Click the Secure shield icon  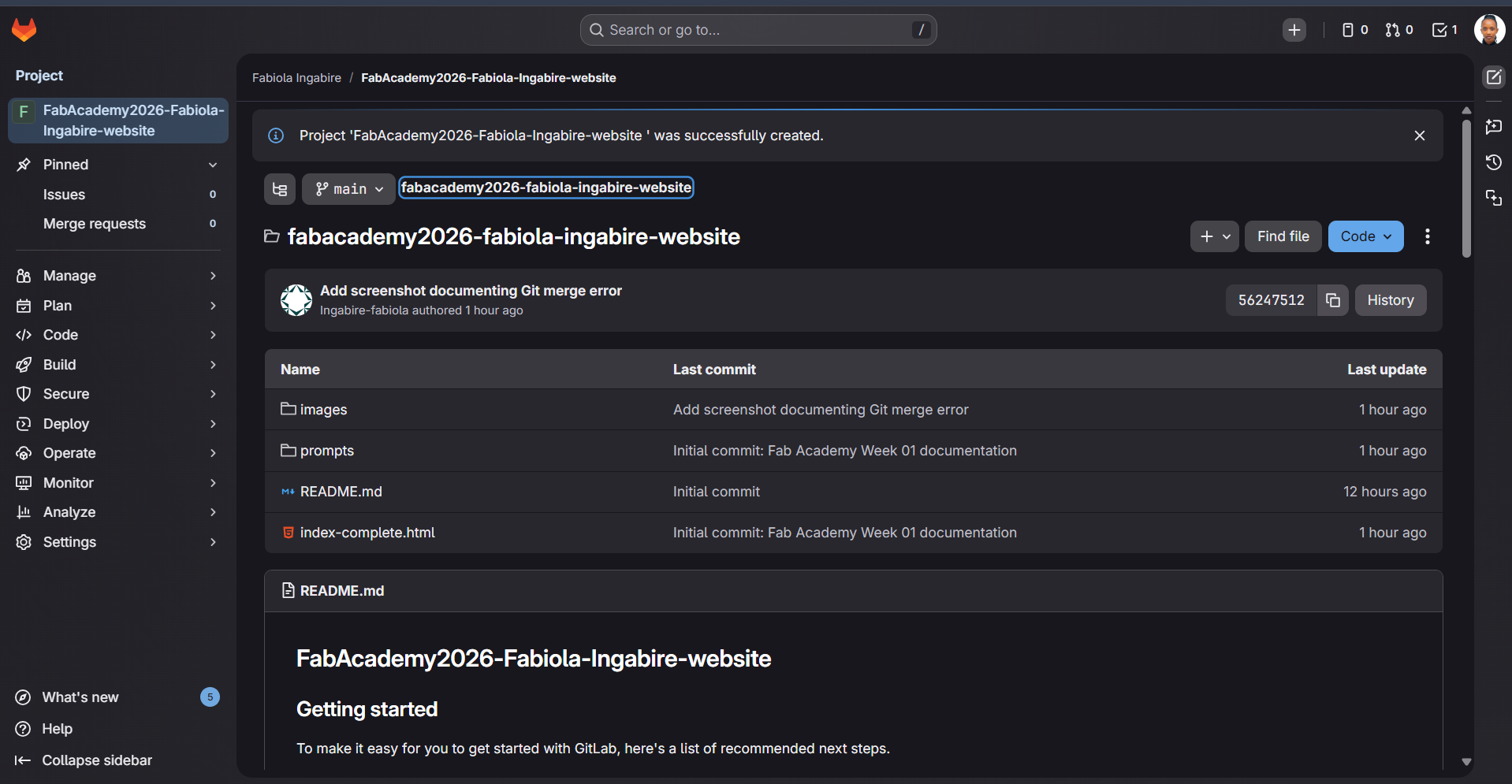(24, 394)
